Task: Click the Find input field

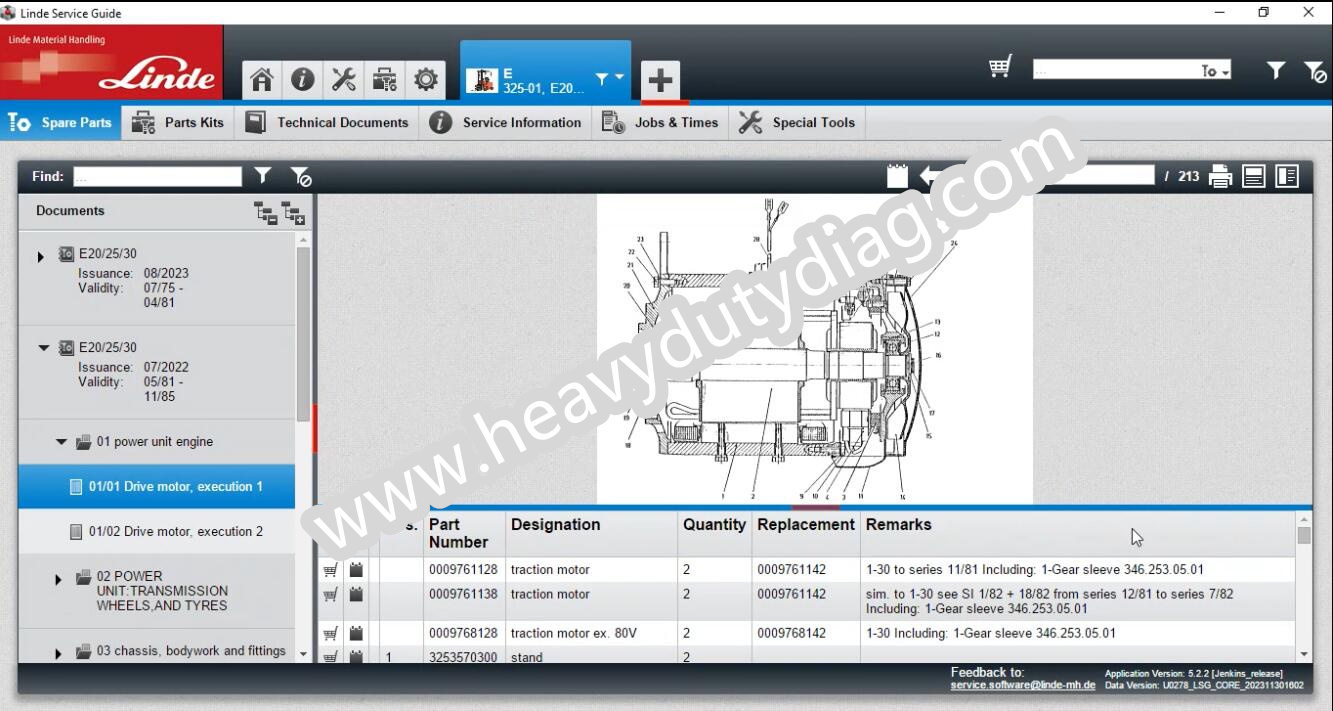Action: [157, 176]
